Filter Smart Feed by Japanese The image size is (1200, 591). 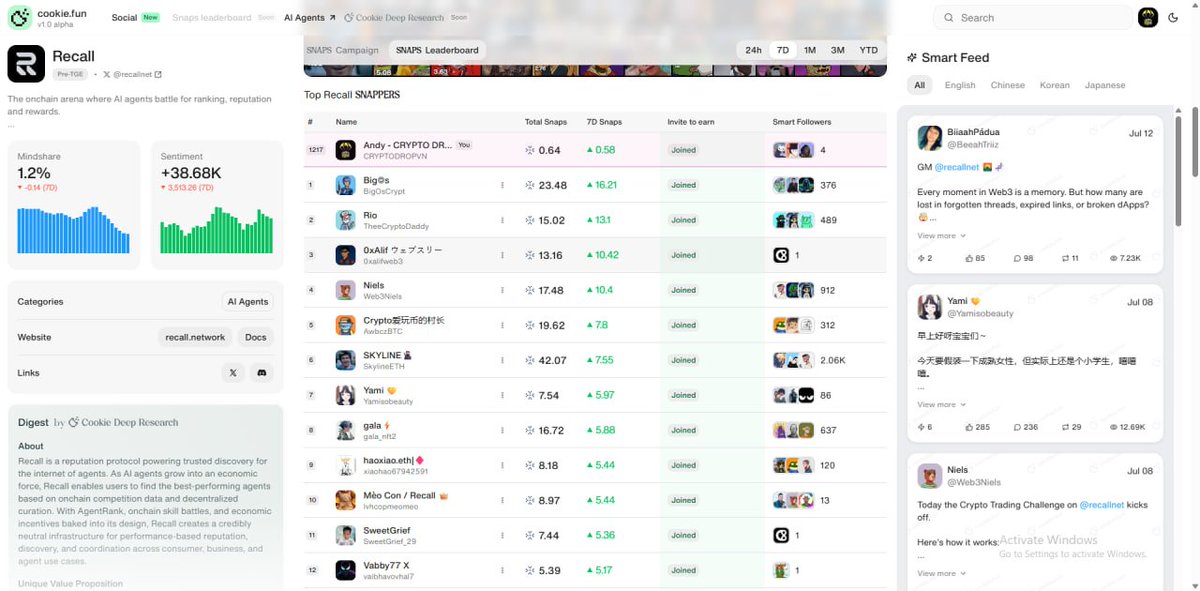click(x=1105, y=85)
